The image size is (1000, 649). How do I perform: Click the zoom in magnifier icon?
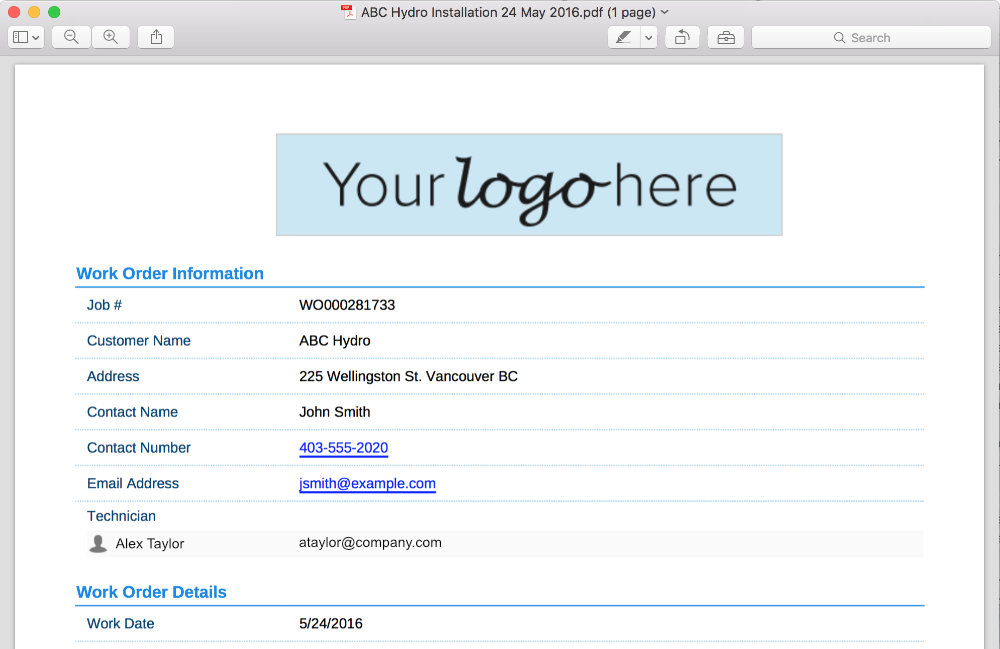pyautogui.click(x=111, y=38)
